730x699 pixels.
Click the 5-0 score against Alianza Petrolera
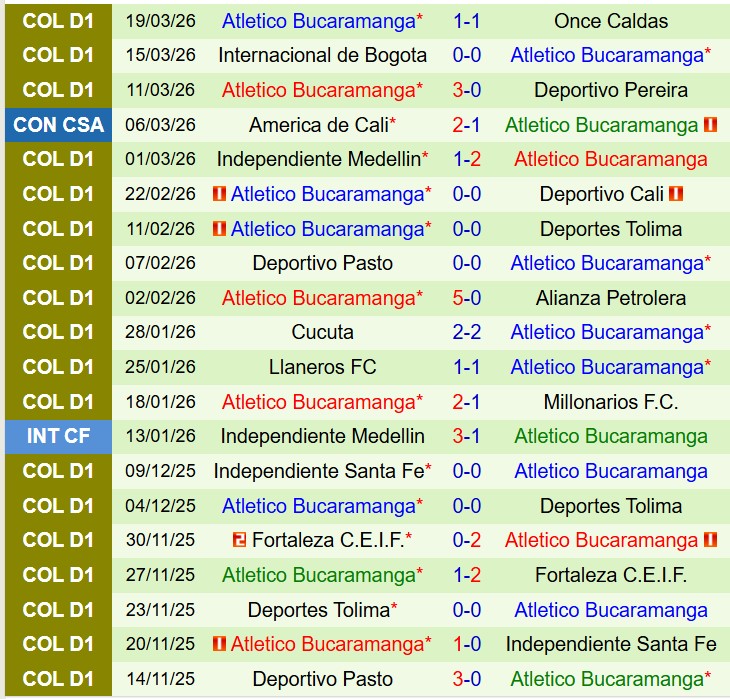point(467,298)
